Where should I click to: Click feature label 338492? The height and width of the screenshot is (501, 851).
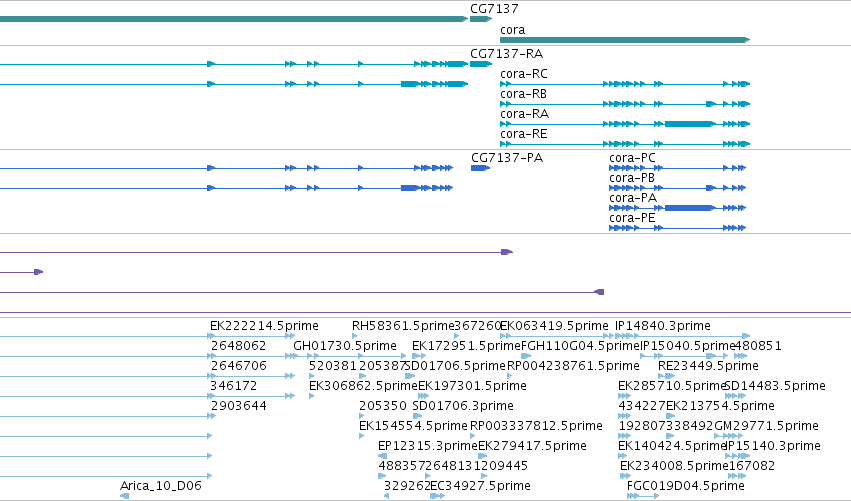[x=689, y=427]
